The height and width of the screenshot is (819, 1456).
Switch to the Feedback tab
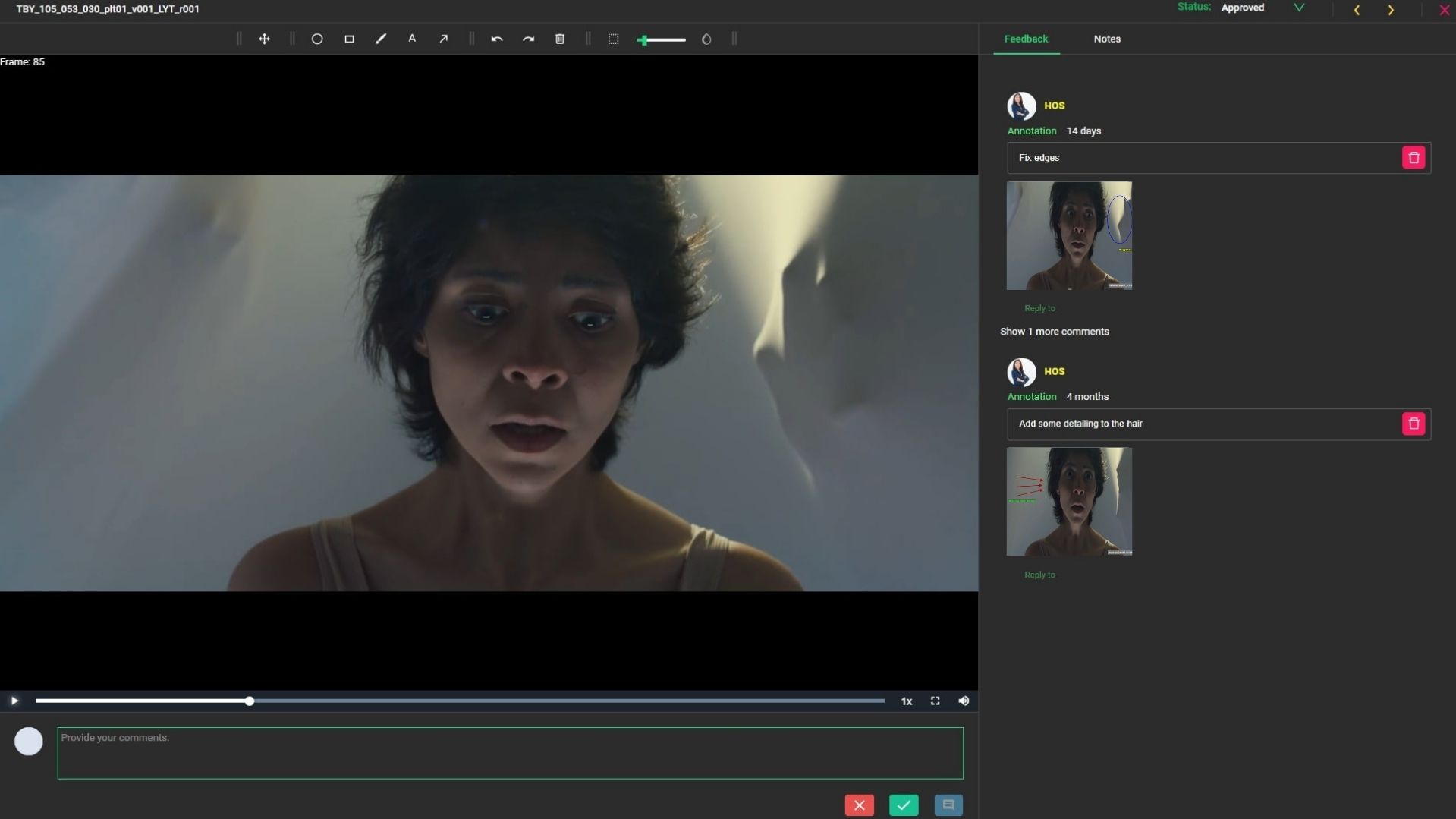(1025, 39)
